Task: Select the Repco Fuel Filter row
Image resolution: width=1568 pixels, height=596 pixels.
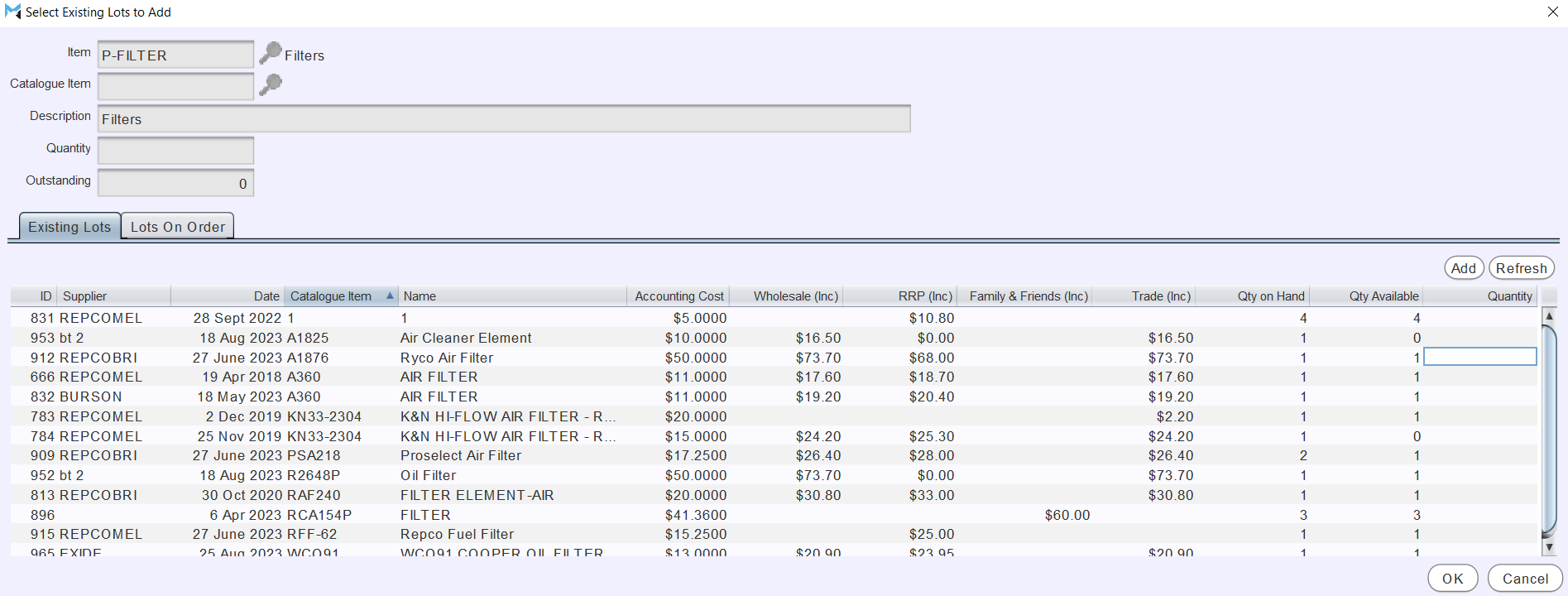Action: (x=774, y=534)
